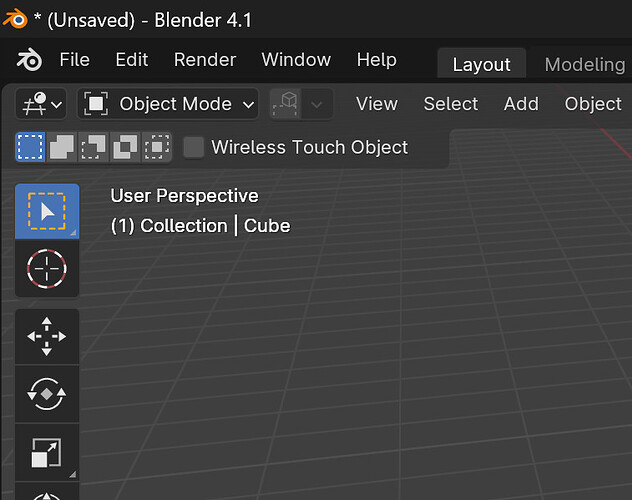Choose Subtract Selection mode icon
This screenshot has height=500, width=632.
click(93, 147)
